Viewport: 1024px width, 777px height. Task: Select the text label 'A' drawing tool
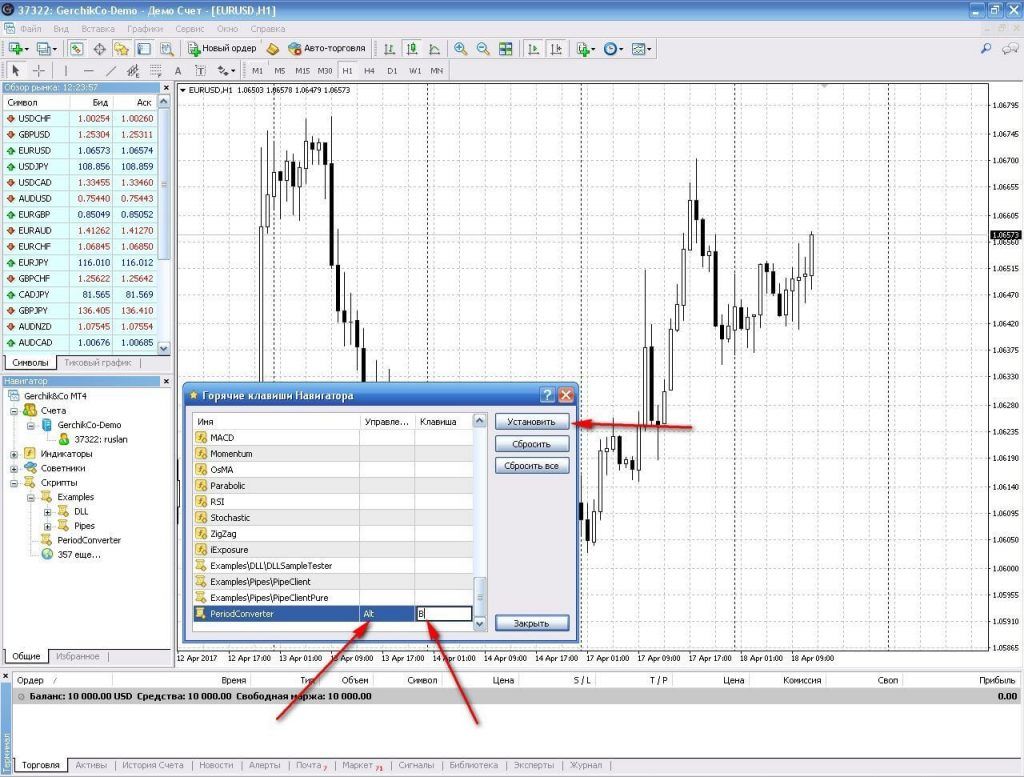click(178, 71)
